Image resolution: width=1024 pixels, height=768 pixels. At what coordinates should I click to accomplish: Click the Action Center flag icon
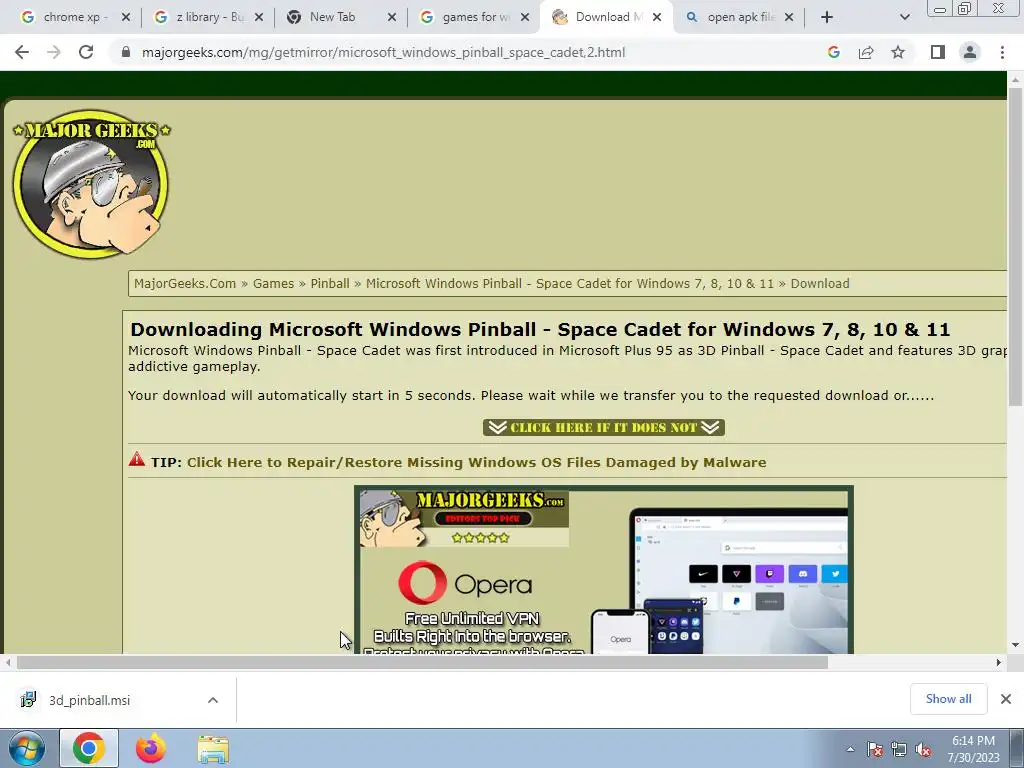pos(875,749)
